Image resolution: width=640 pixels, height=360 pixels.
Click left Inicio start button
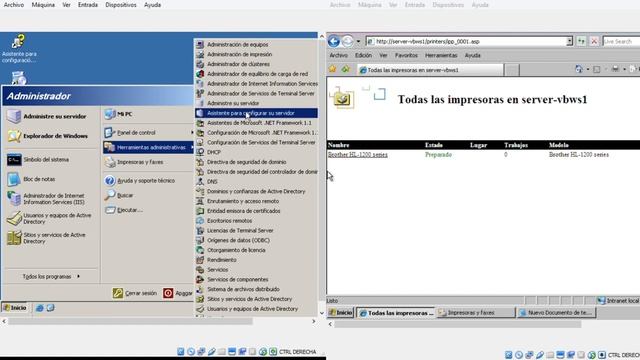15,308
